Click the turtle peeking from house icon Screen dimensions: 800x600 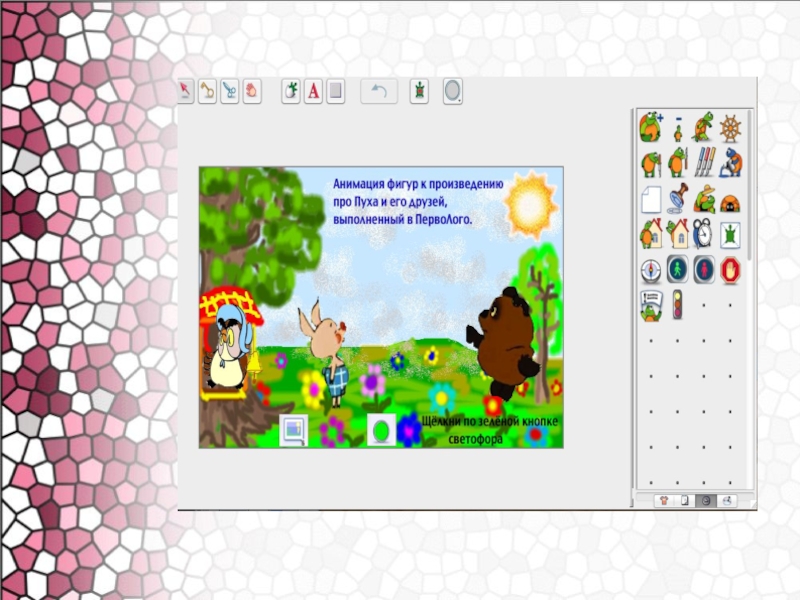(x=678, y=234)
